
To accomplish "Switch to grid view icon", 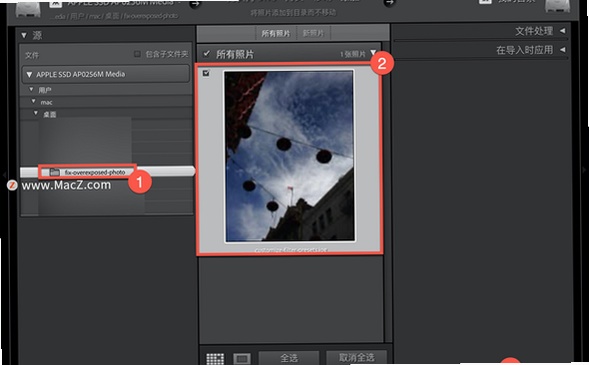I will [x=215, y=359].
